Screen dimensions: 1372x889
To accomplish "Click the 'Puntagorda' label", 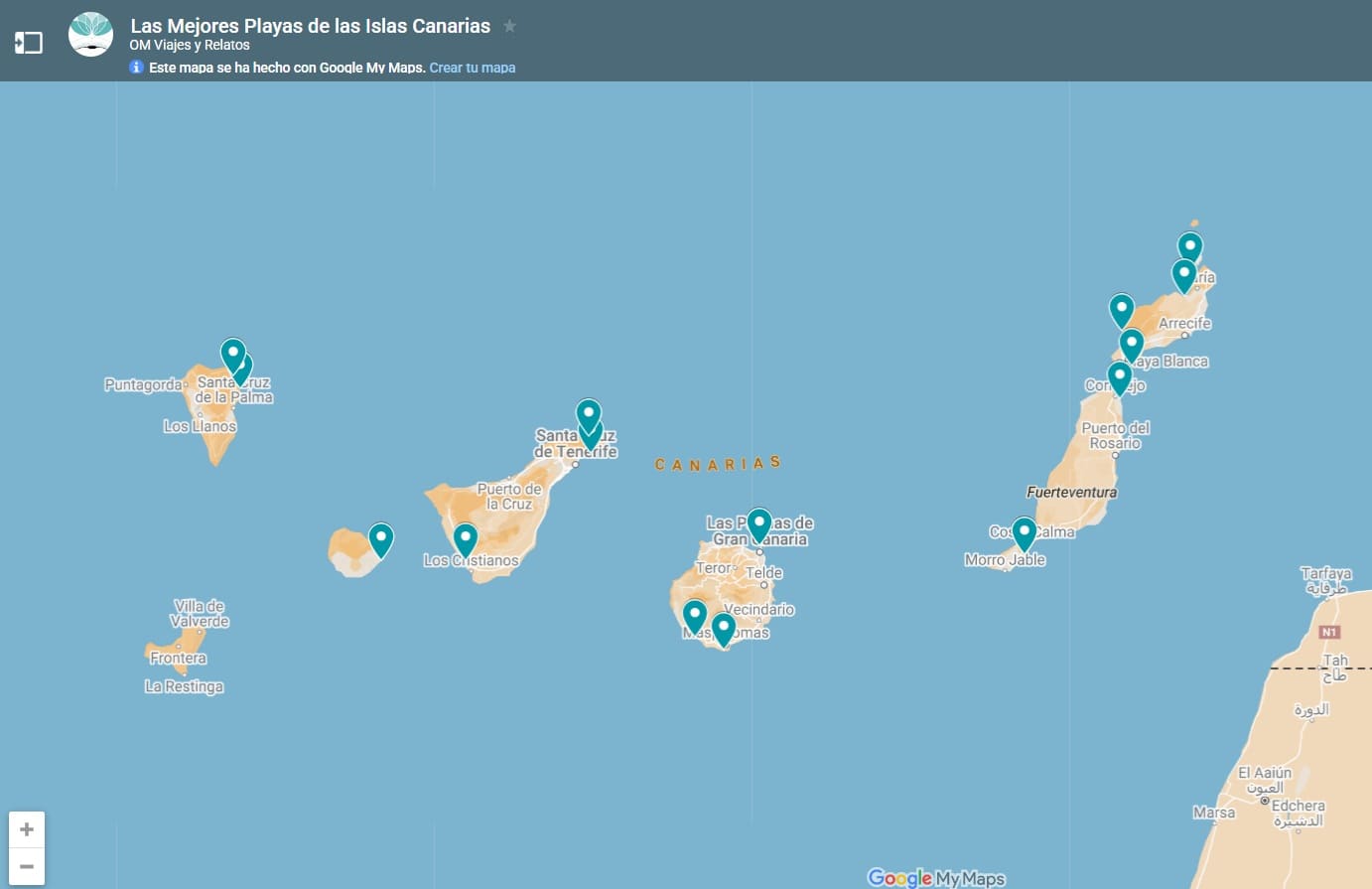I will click(x=144, y=384).
